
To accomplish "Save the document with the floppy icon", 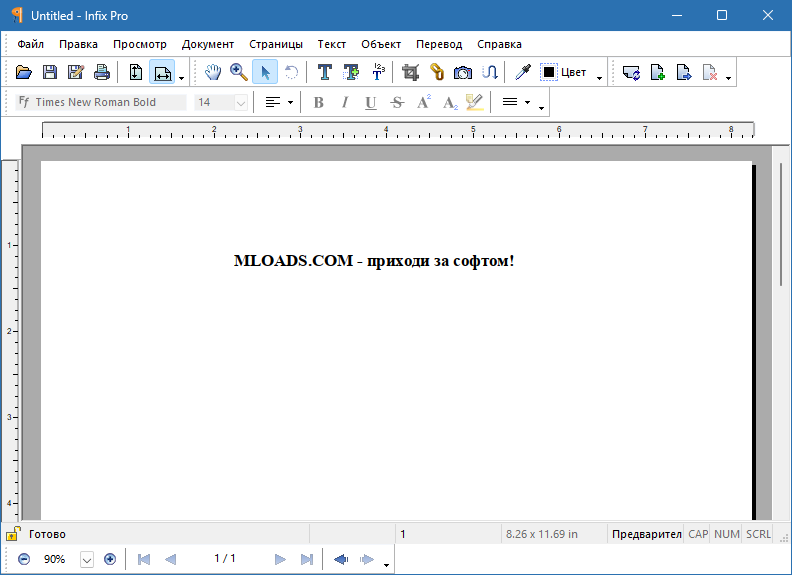I will pyautogui.click(x=50, y=72).
